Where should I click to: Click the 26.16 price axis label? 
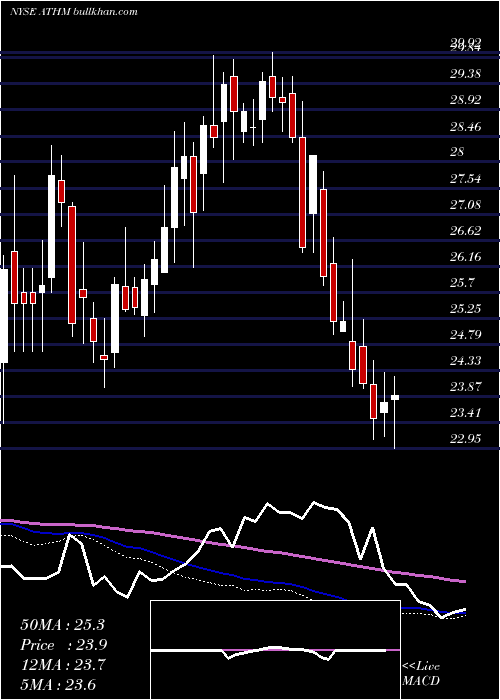click(465, 257)
